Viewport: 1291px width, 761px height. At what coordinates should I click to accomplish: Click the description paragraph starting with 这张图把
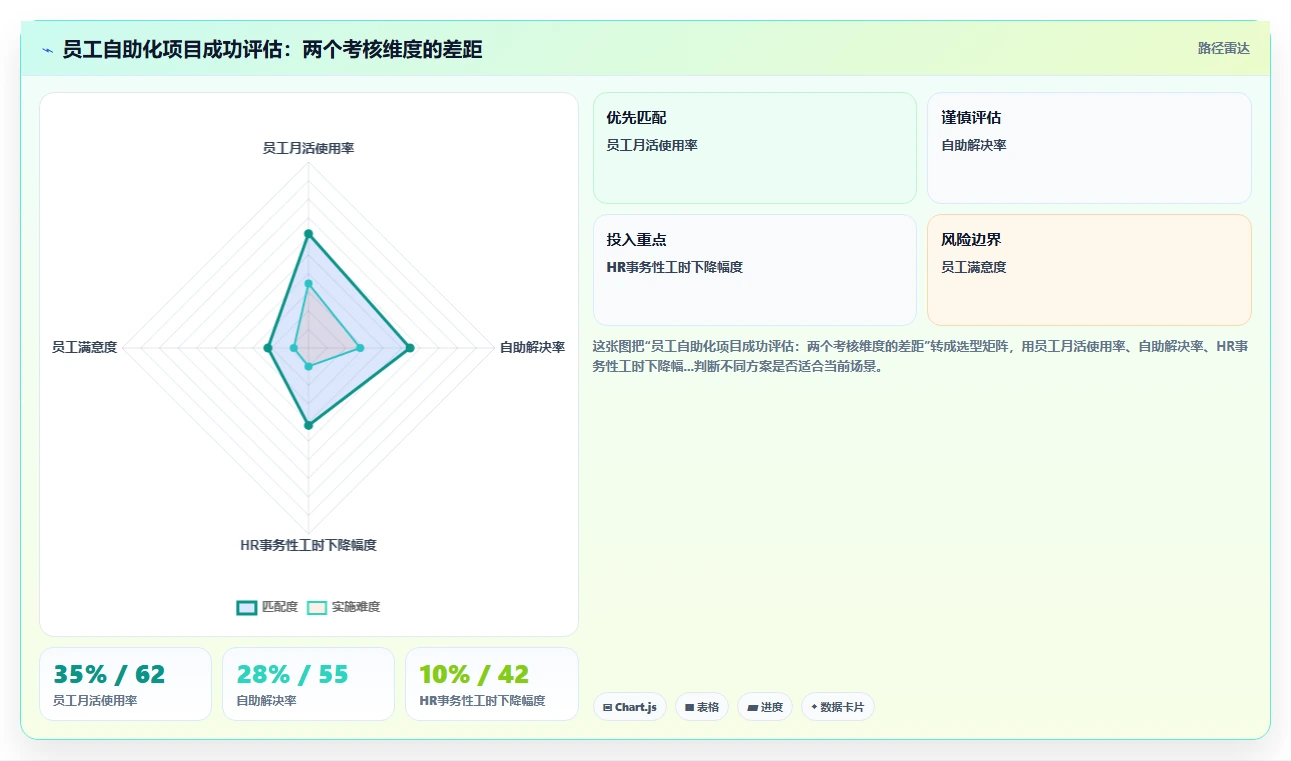[x=920, y=356]
